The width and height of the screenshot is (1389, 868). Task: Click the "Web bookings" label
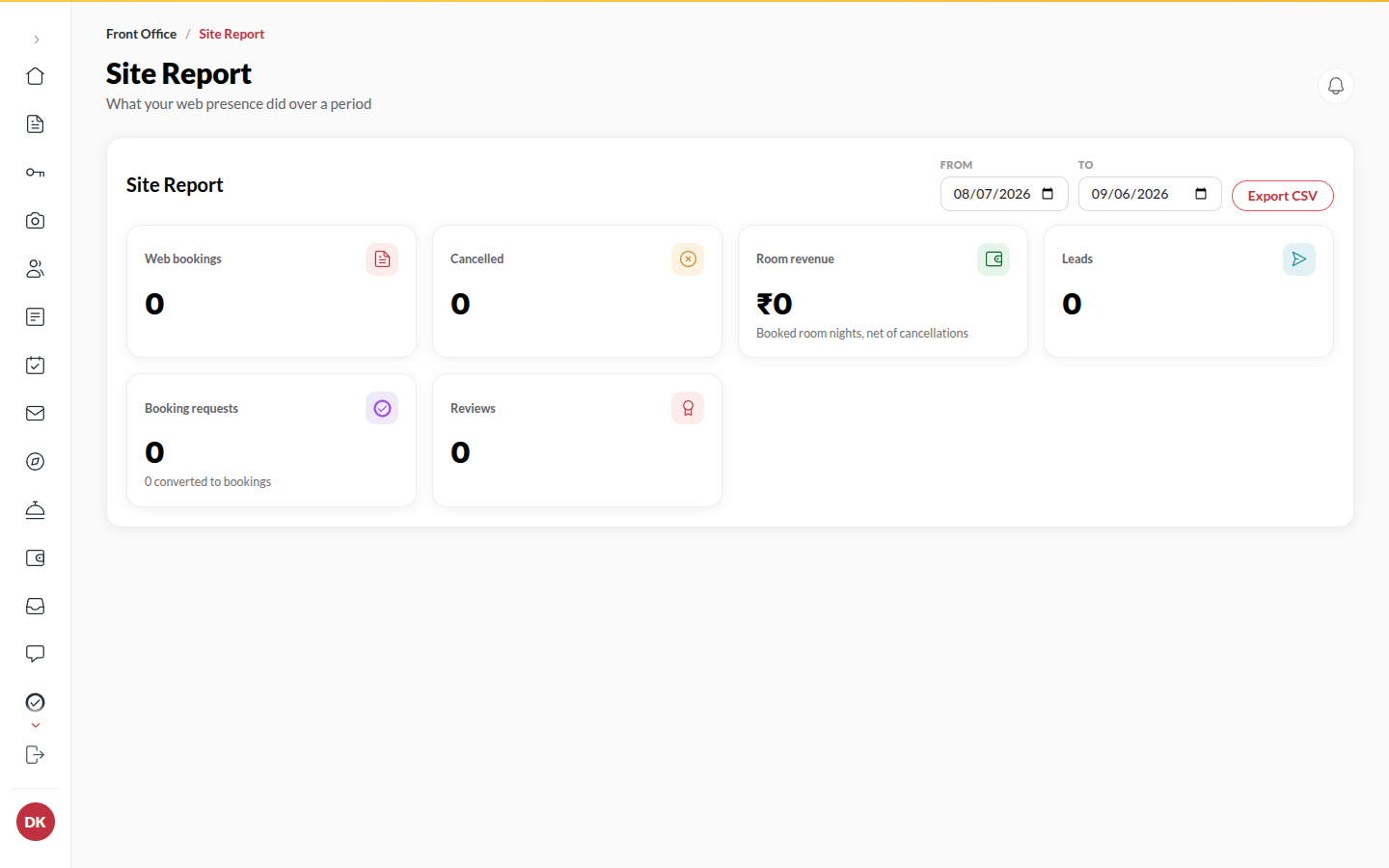coord(183,258)
